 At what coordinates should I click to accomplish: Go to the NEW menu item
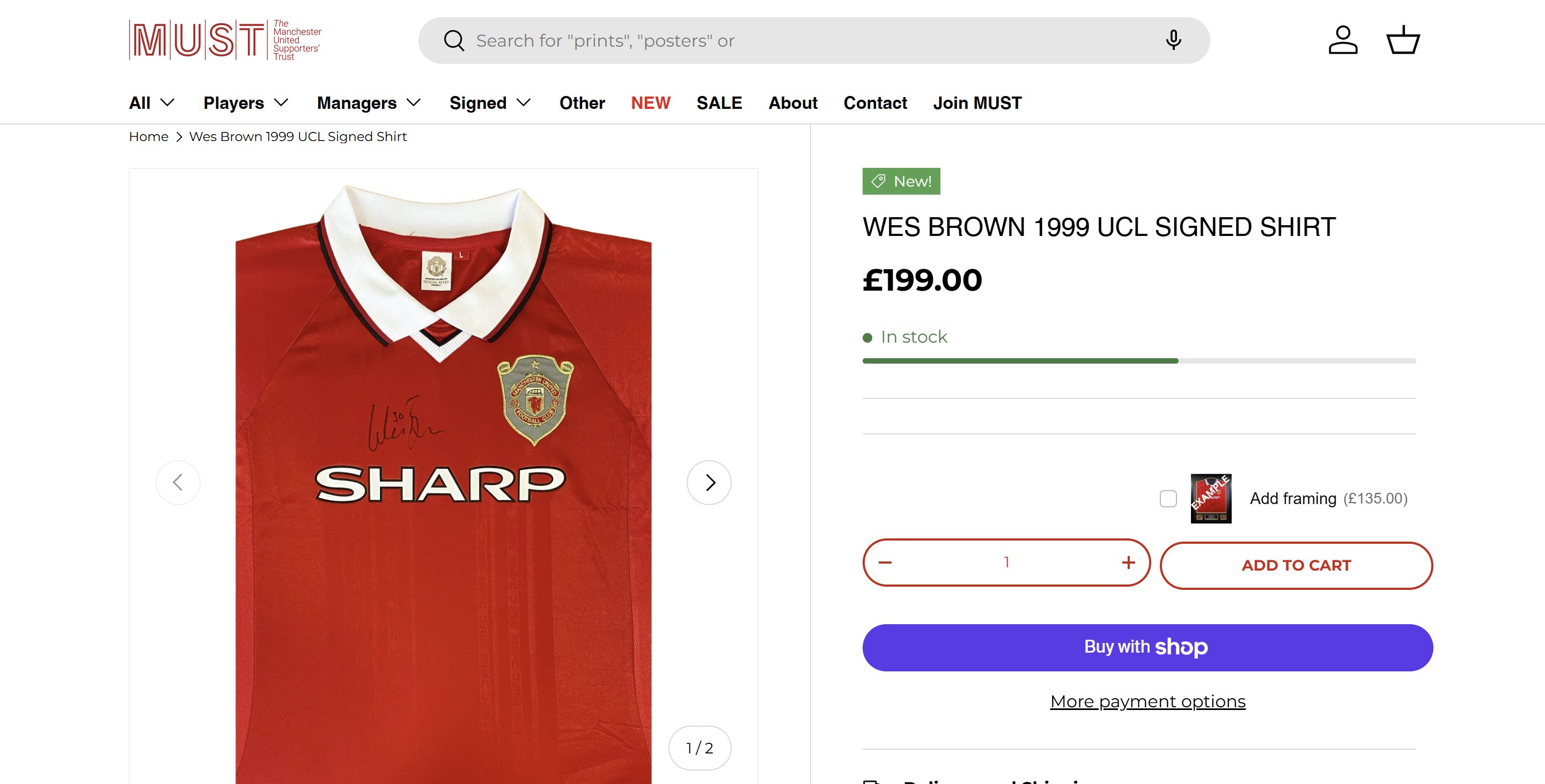pyautogui.click(x=650, y=103)
